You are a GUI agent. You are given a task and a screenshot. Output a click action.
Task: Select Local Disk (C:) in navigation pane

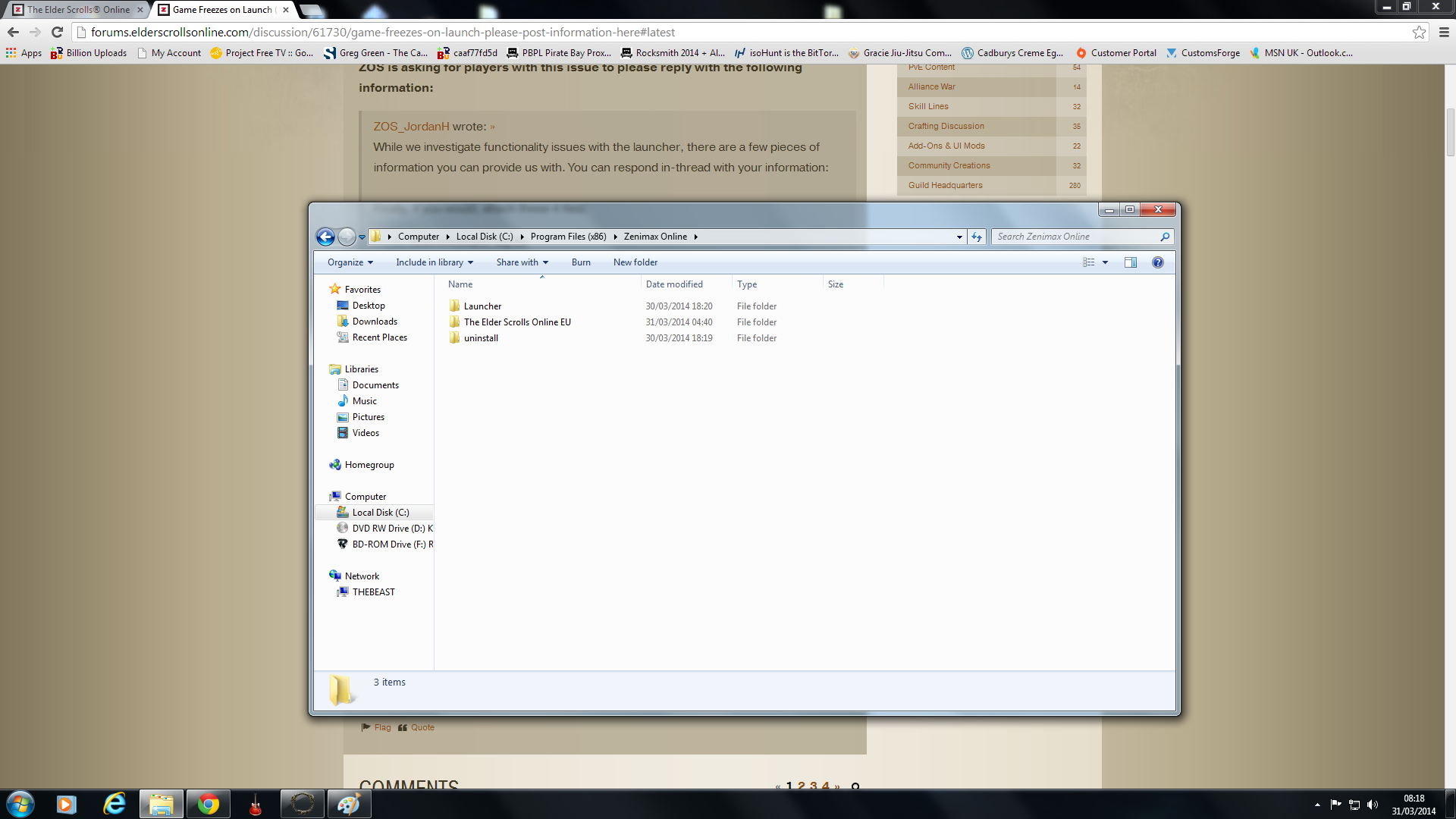click(x=374, y=513)
